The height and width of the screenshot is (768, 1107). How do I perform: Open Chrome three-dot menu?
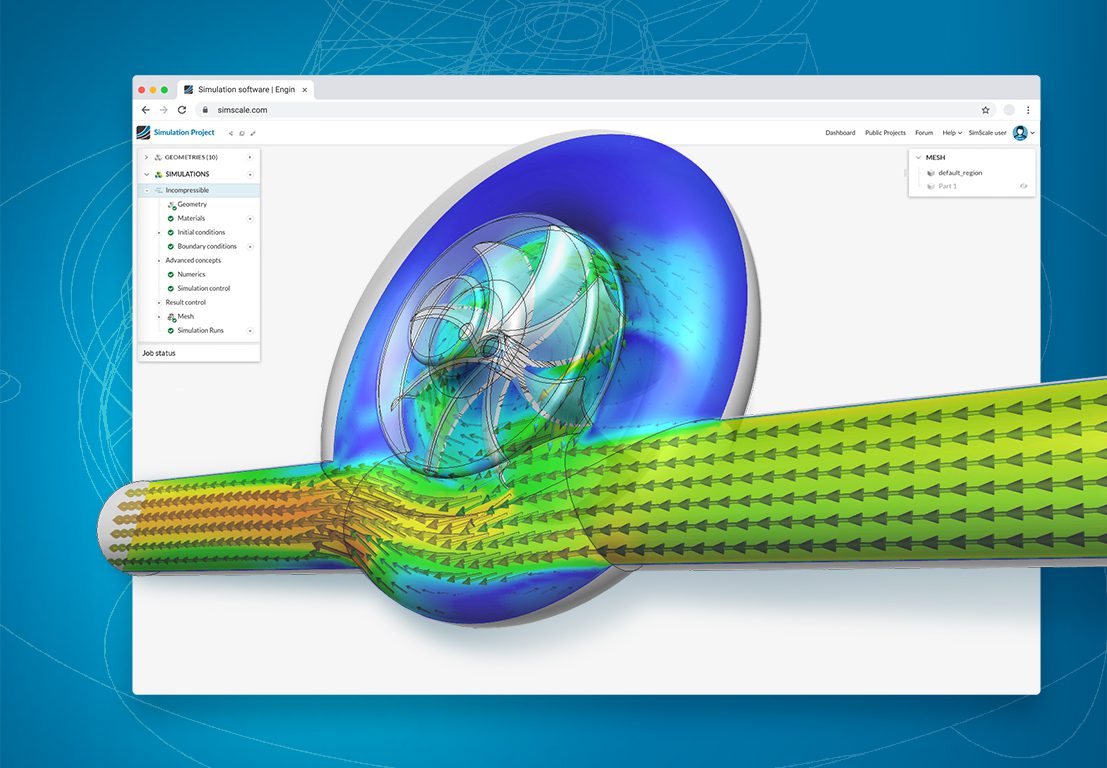click(1028, 110)
